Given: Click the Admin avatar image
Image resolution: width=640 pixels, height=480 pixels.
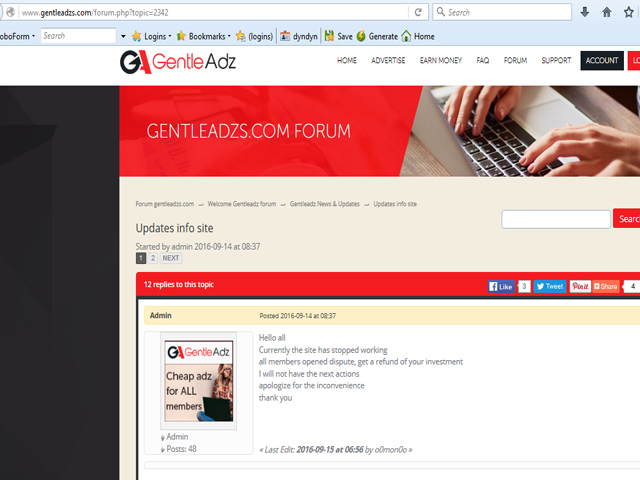Looking at the screenshot, I should (199, 381).
